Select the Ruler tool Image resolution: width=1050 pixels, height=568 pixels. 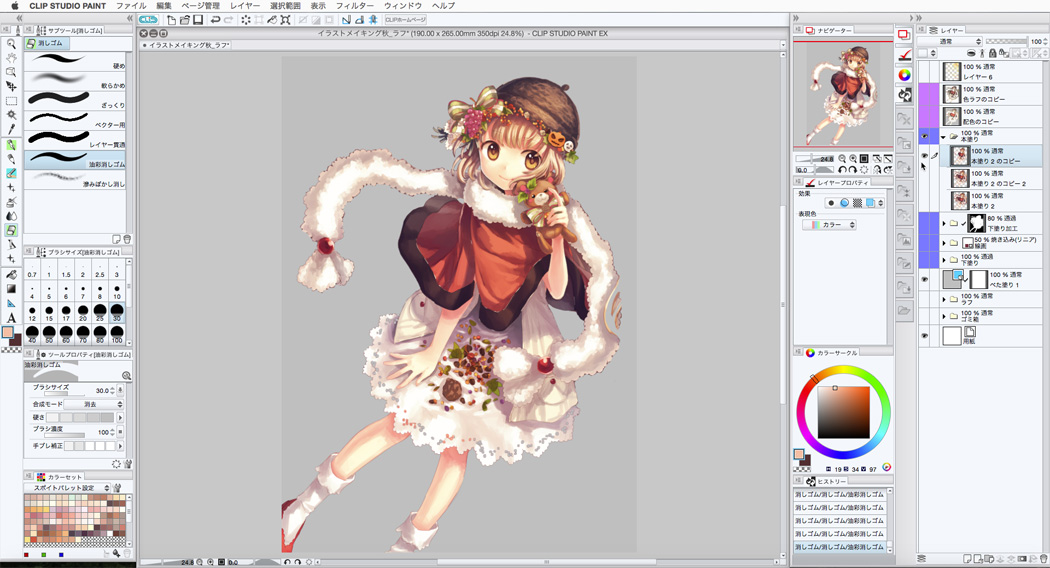(11, 303)
